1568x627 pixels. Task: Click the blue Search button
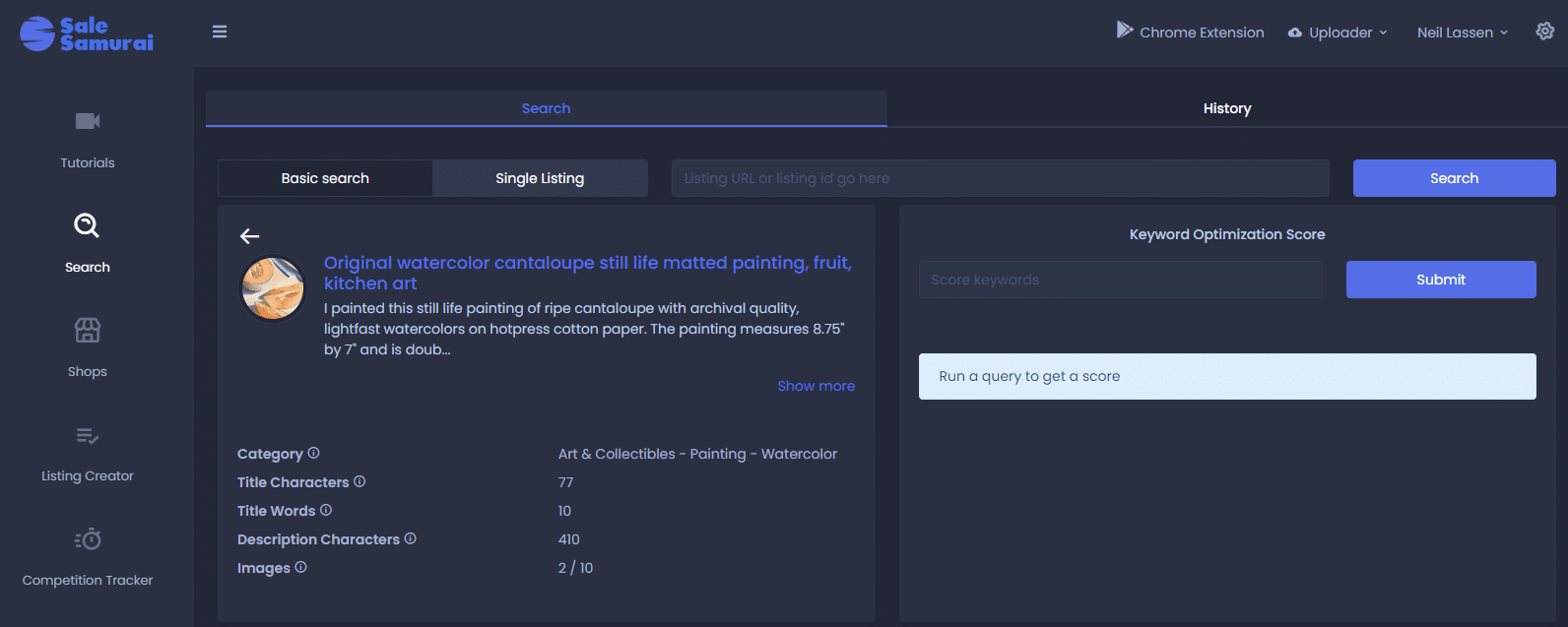[x=1454, y=178]
